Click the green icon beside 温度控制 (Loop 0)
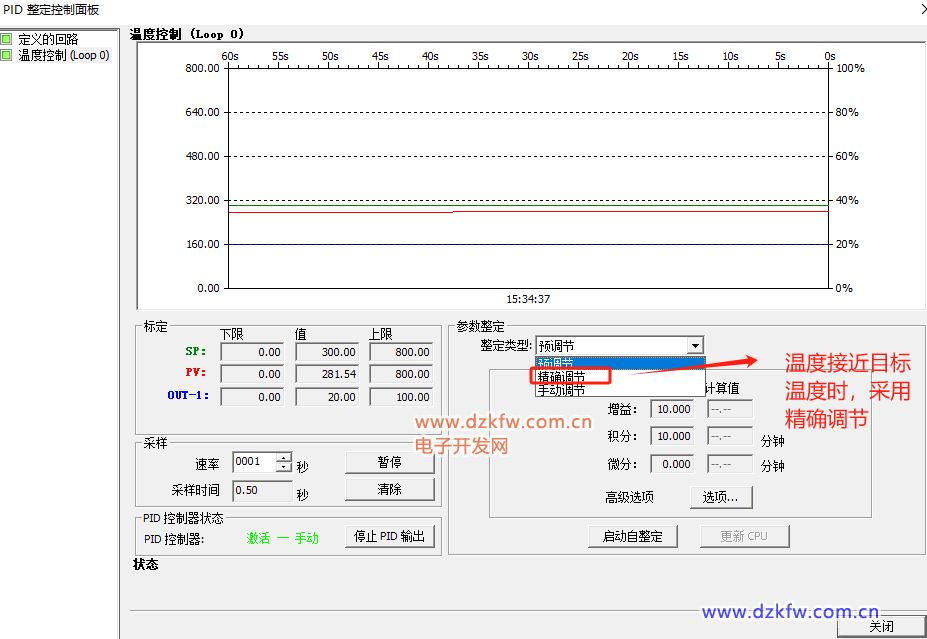The width and height of the screenshot is (927, 639). pos(7,55)
